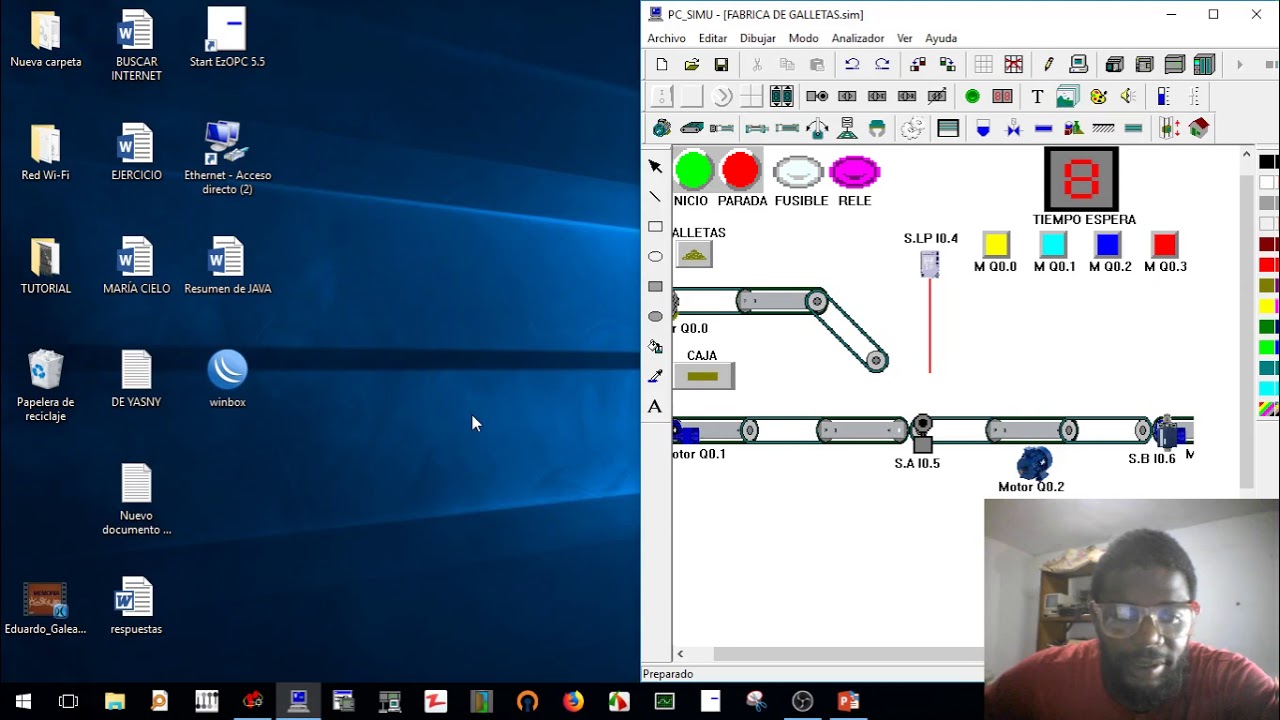1280x720 pixels.
Task: Select the empty ellipse drawing tool
Action: pos(655,256)
